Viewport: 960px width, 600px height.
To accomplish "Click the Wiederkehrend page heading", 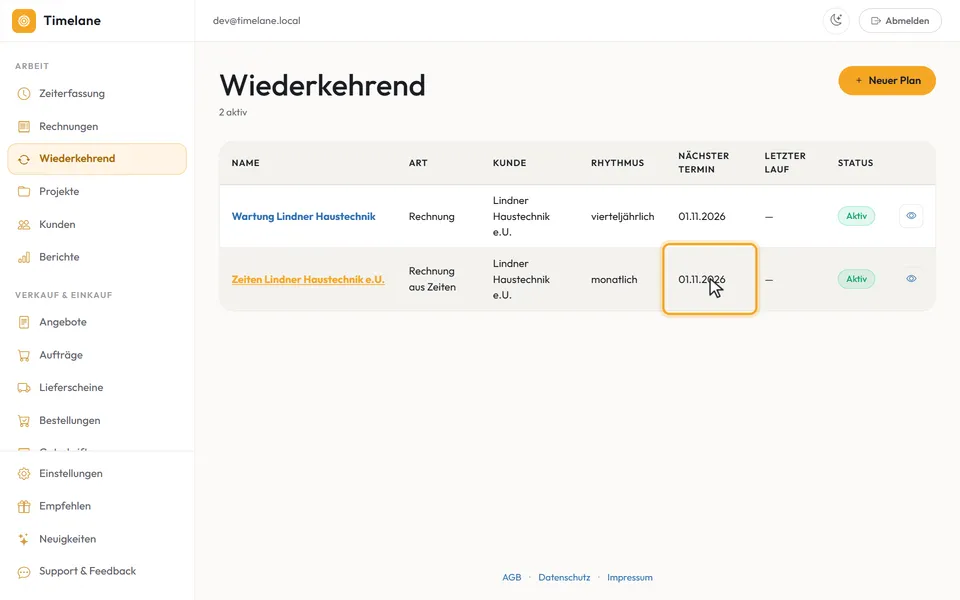I will [323, 85].
